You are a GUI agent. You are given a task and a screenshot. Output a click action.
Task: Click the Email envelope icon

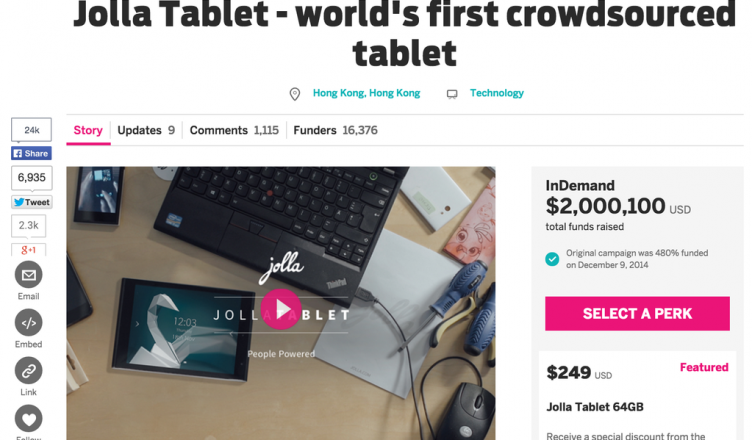pyautogui.click(x=29, y=275)
